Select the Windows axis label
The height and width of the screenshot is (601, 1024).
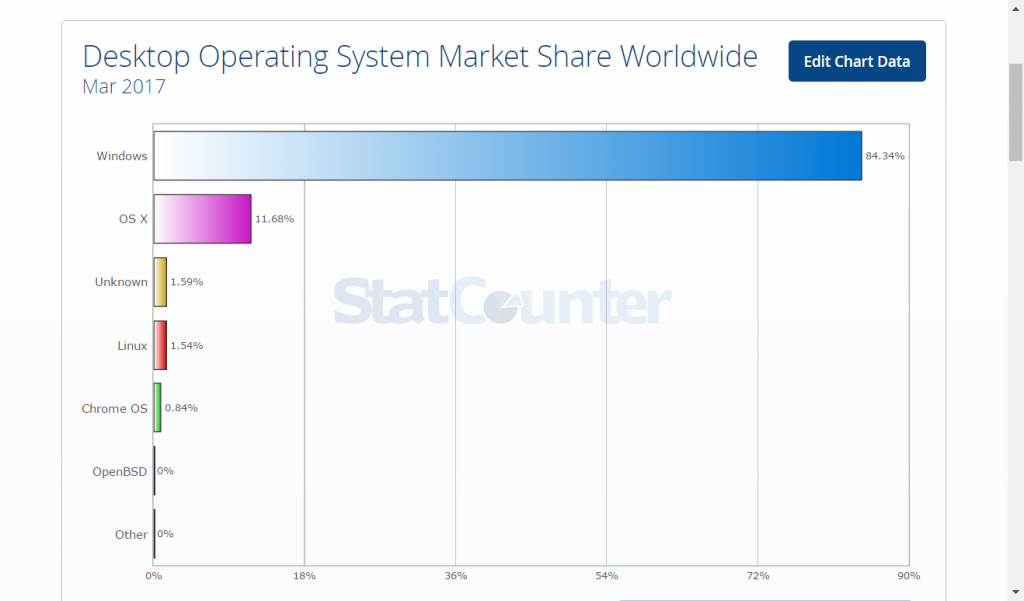(122, 155)
